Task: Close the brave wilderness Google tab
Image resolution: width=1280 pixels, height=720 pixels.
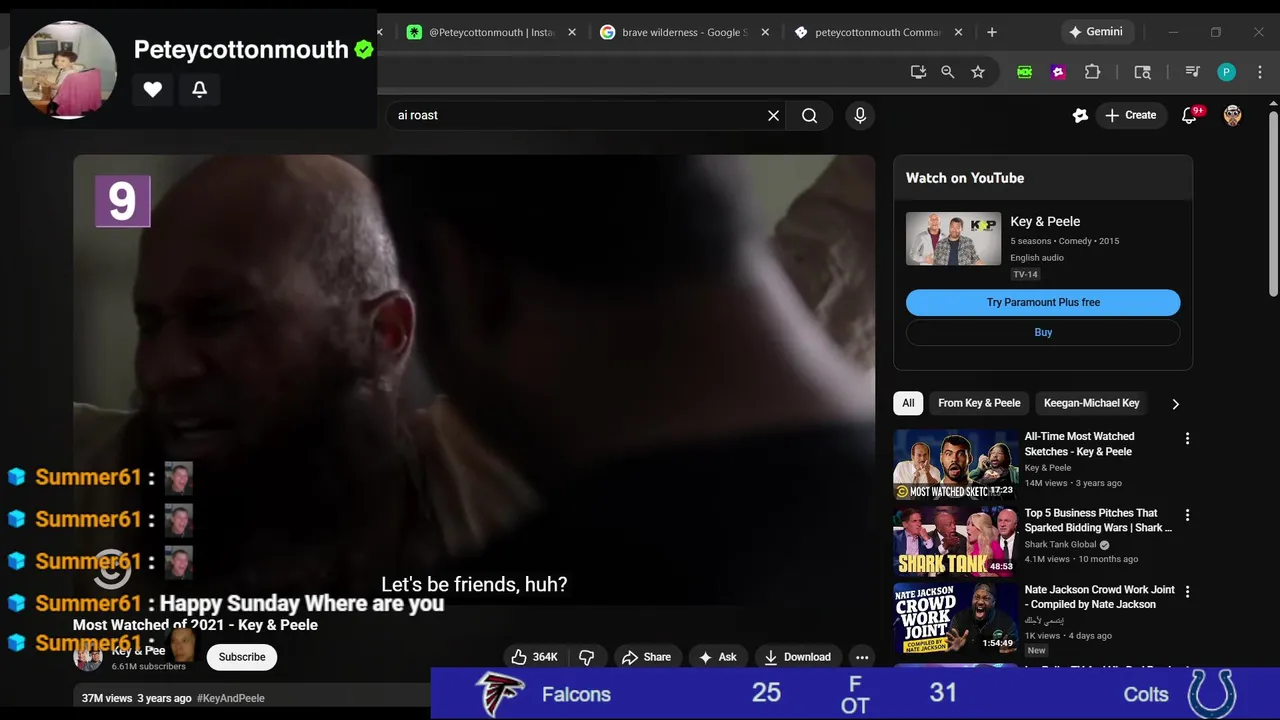Action: click(x=765, y=32)
